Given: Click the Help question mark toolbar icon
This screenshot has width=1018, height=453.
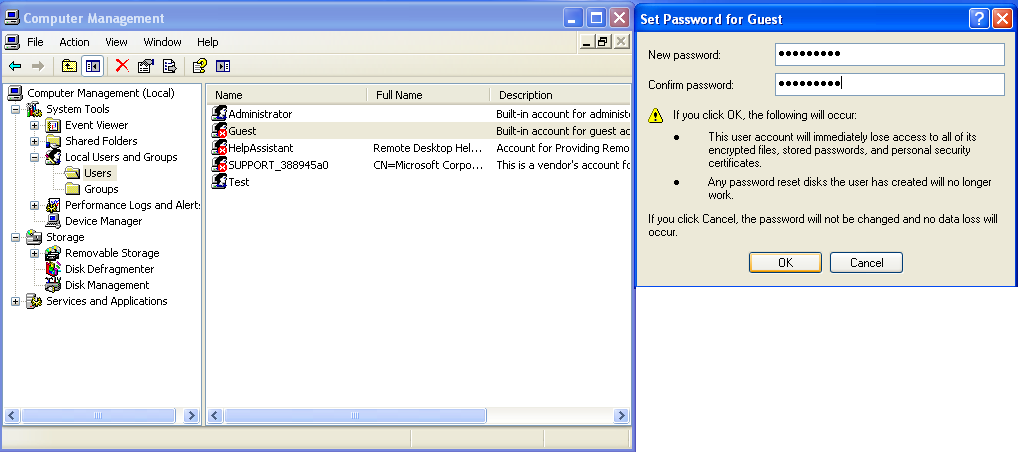Looking at the screenshot, I should [x=199, y=66].
